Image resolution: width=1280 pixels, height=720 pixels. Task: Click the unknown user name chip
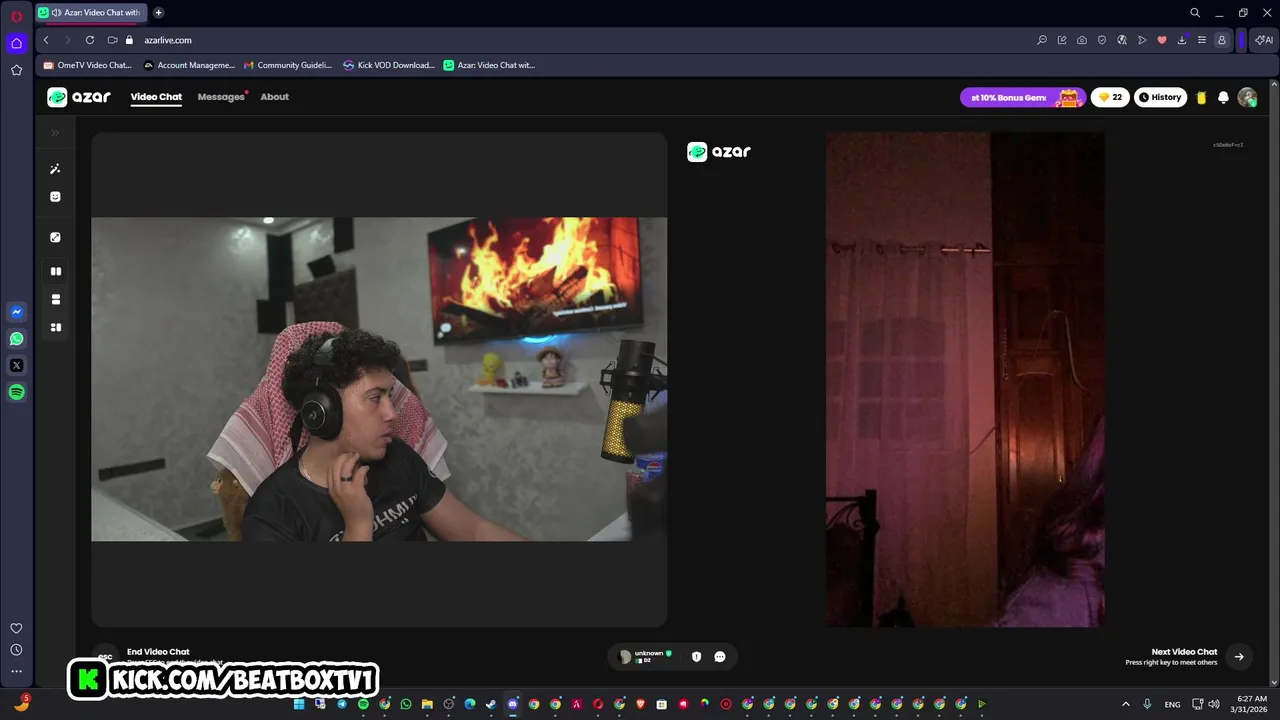(645, 656)
